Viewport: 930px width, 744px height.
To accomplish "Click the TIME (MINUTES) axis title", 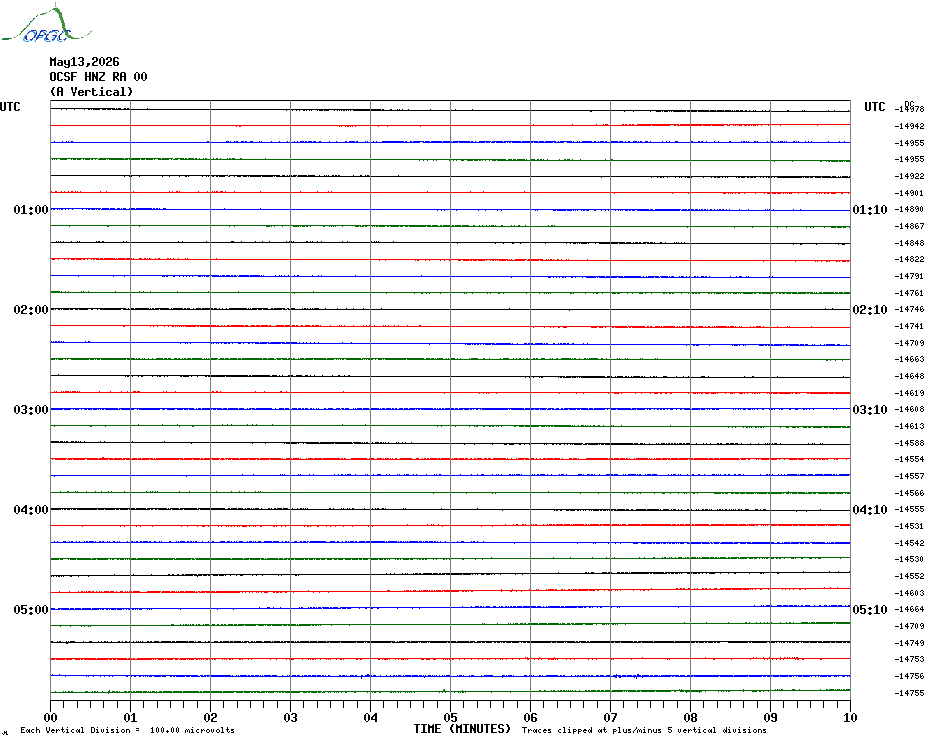I will [x=462, y=729].
